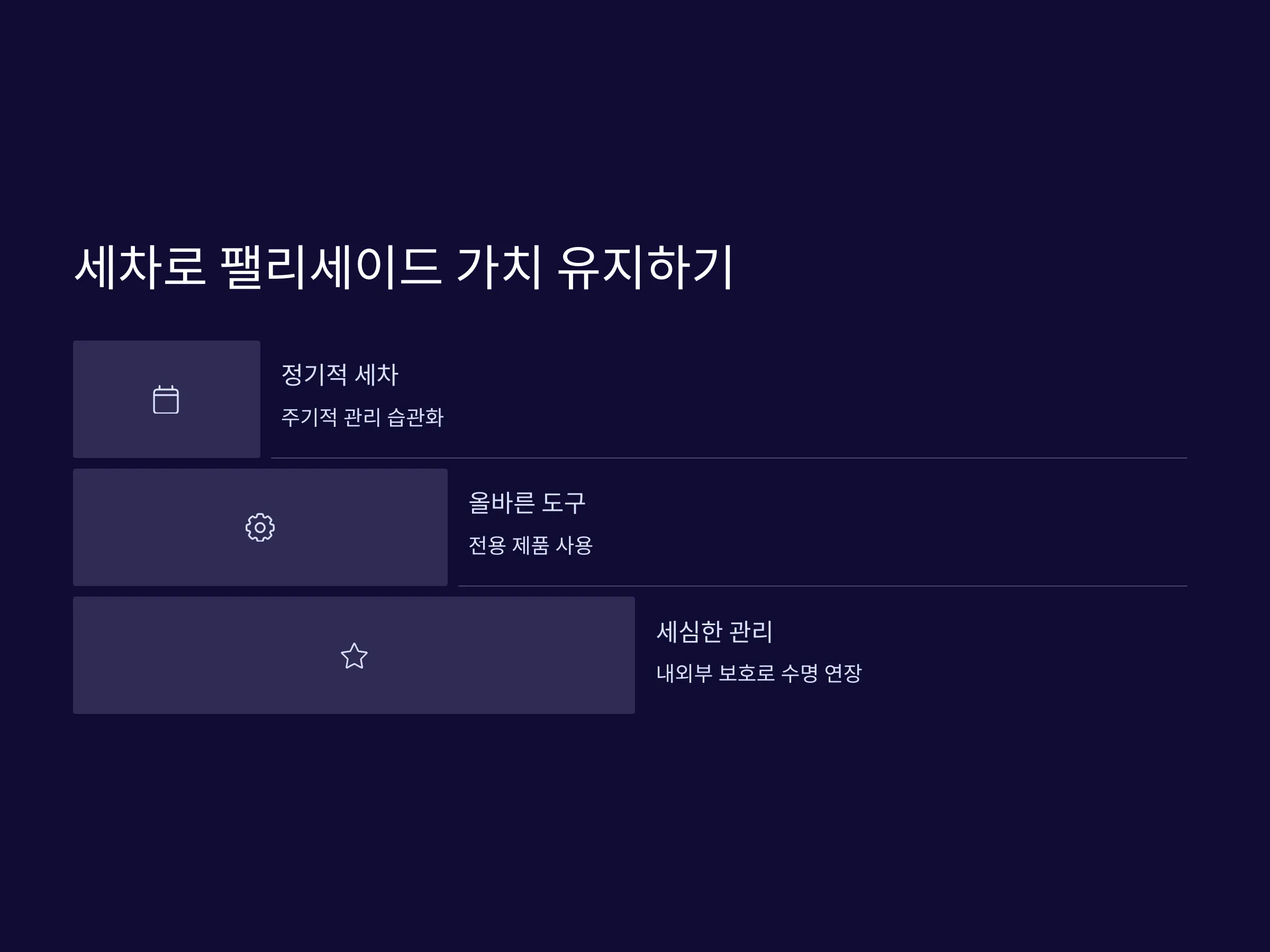1270x952 pixels.
Task: Select the widest purple block containing the star
Action: click(353, 655)
